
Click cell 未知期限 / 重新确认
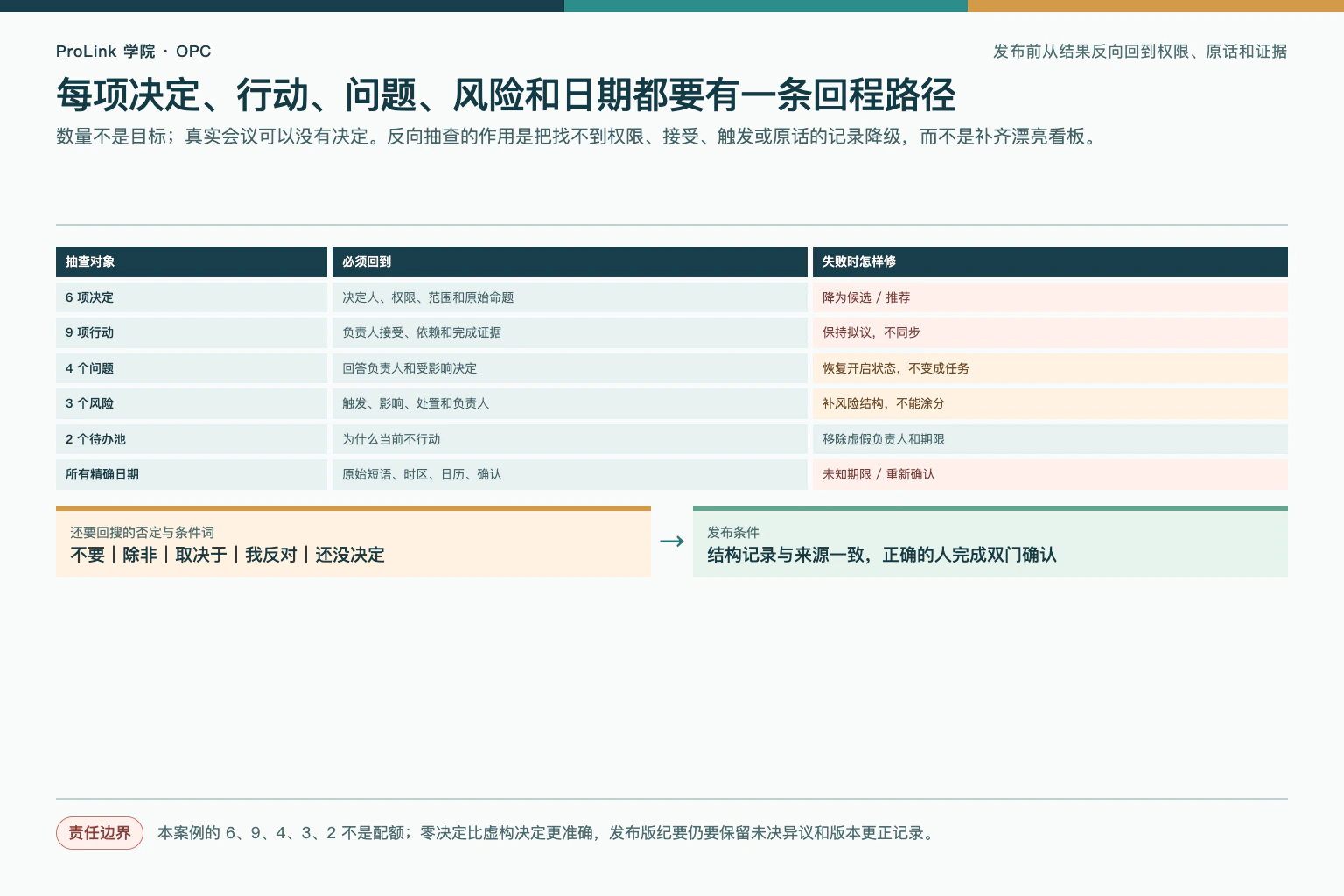tap(1050, 474)
